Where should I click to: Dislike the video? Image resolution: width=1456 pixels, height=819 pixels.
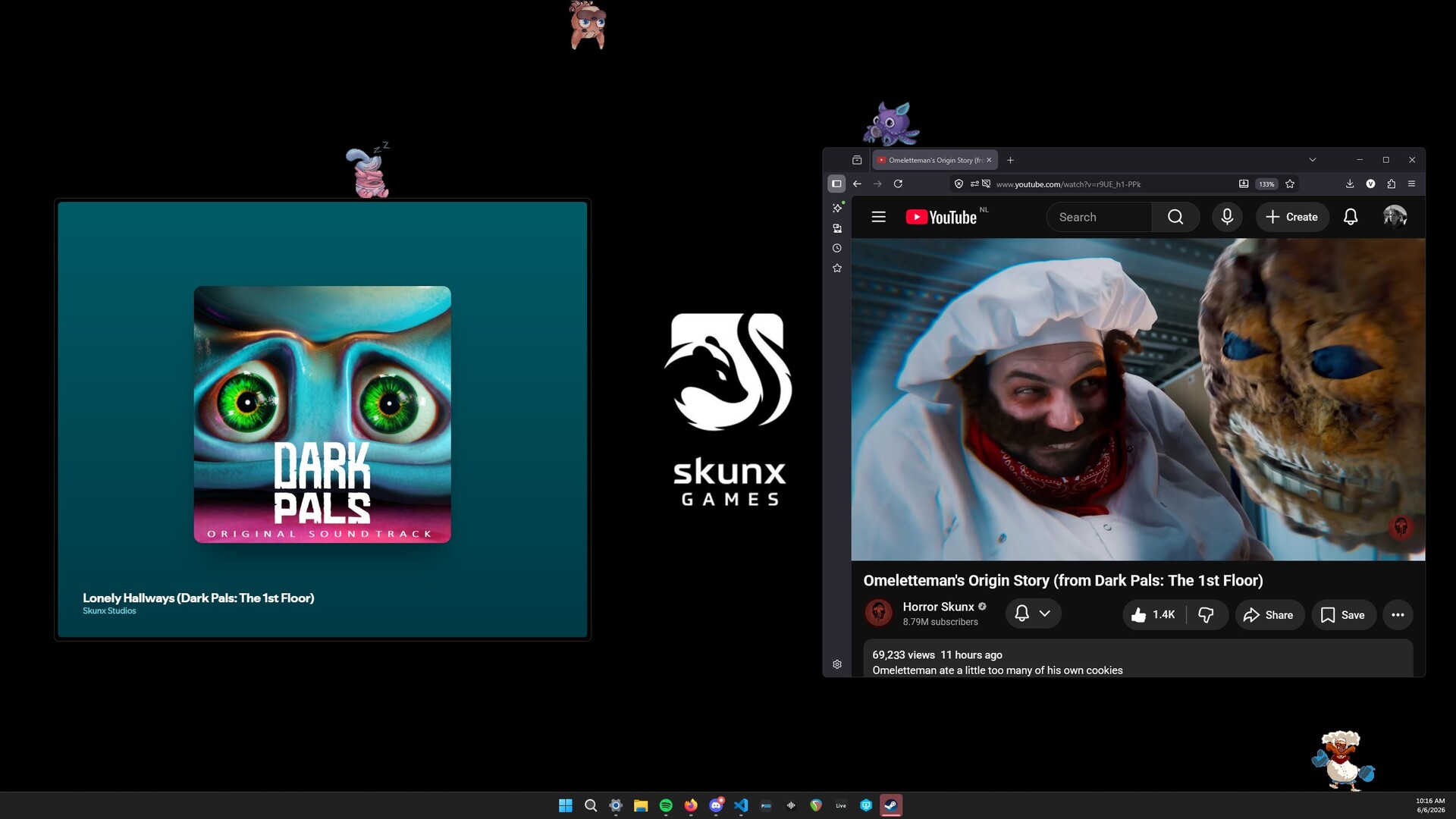[1206, 615]
